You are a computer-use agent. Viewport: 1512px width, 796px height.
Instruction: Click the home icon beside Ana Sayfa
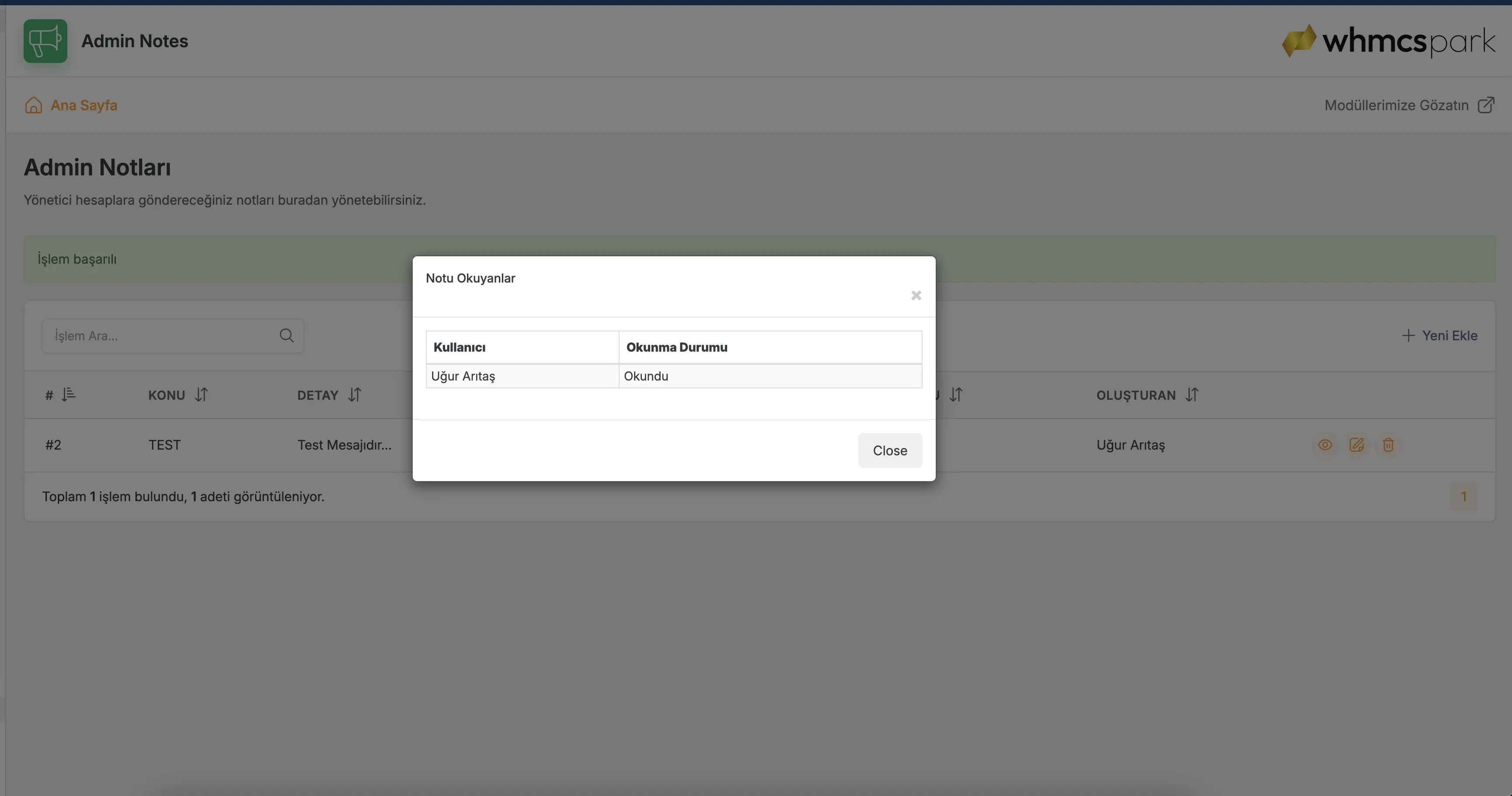34,105
